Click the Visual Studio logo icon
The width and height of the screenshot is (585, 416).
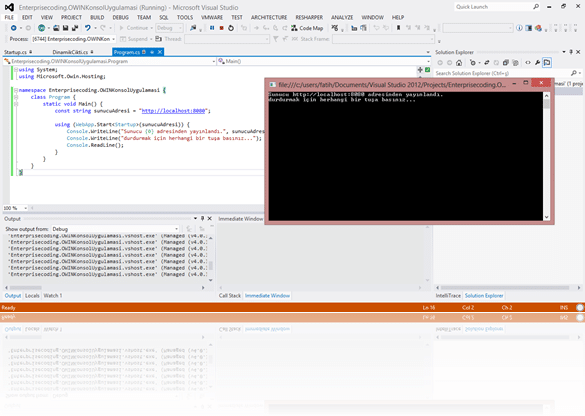click(x=9, y=7)
